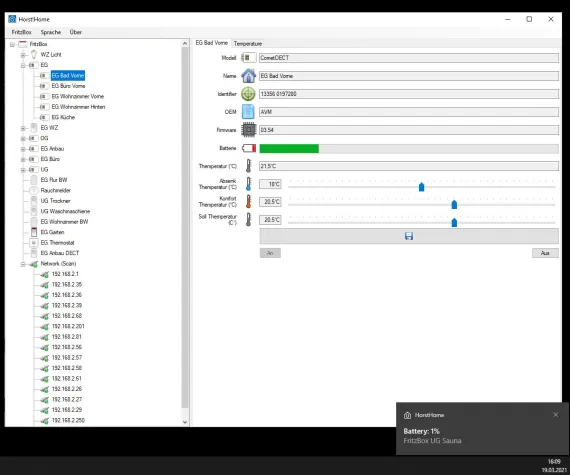The image size is (570, 475).
Task: Select EG Küche in the tree
Action: pyautogui.click(x=63, y=117)
